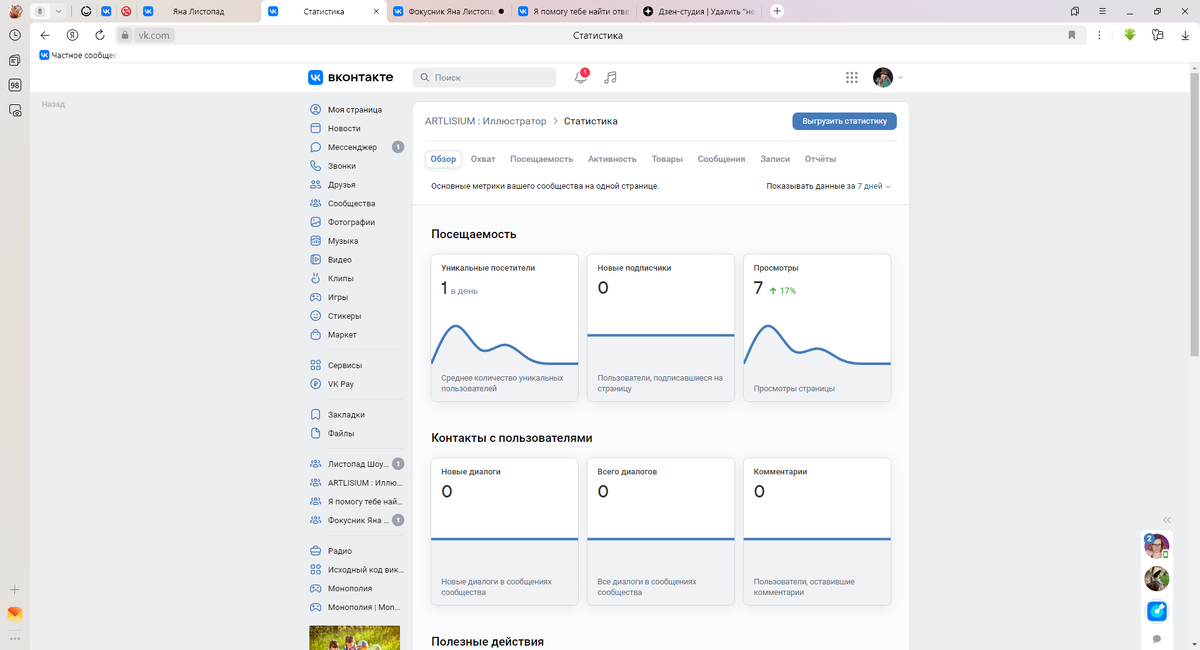Image resolution: width=1200 pixels, height=650 pixels.
Task: Click the VK search field
Action: coord(484,77)
